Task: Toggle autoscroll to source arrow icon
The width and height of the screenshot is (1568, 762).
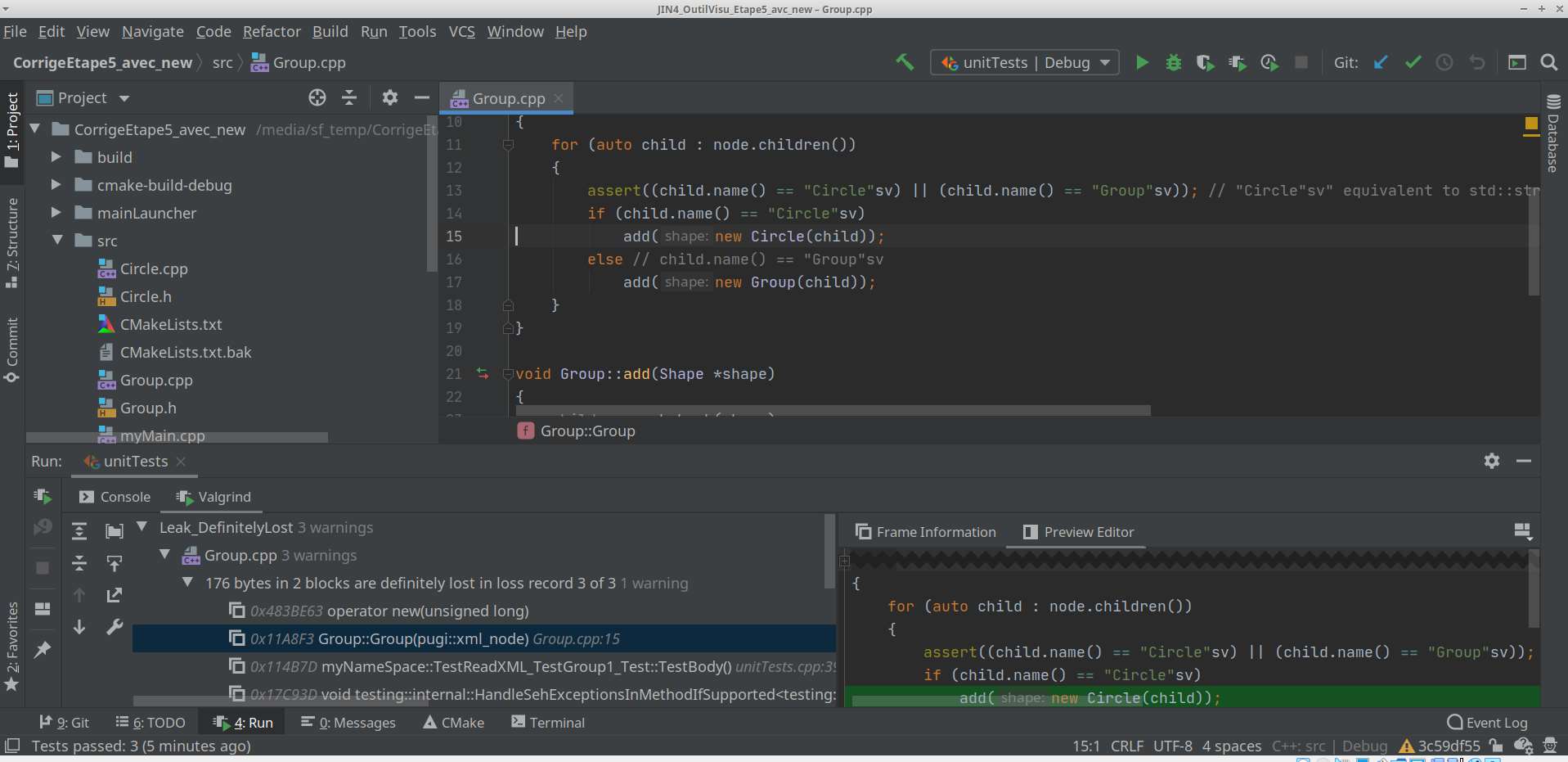Action: pos(115,563)
